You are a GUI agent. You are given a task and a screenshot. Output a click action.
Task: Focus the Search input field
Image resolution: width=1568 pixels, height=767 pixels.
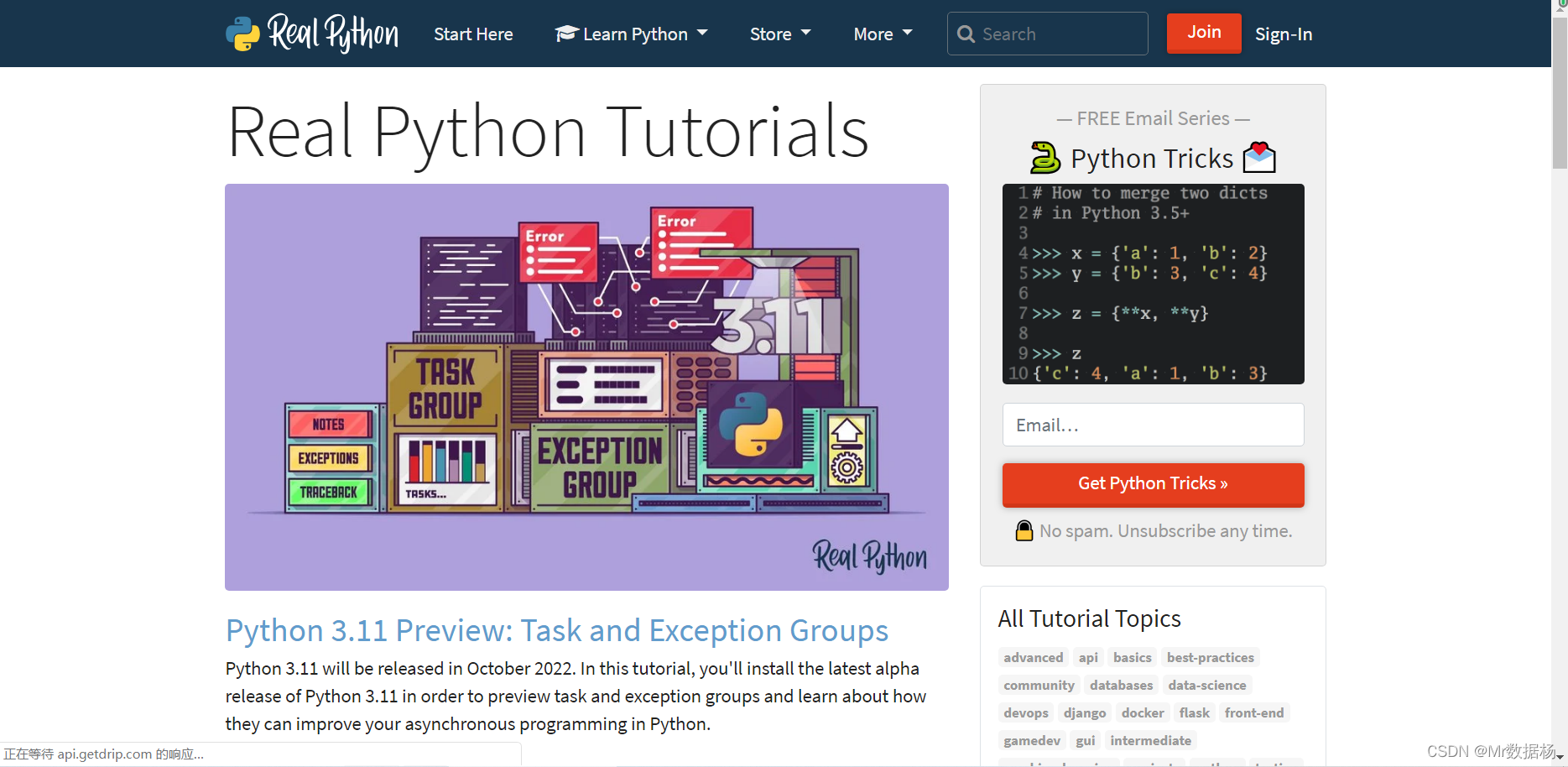pos(1048,34)
